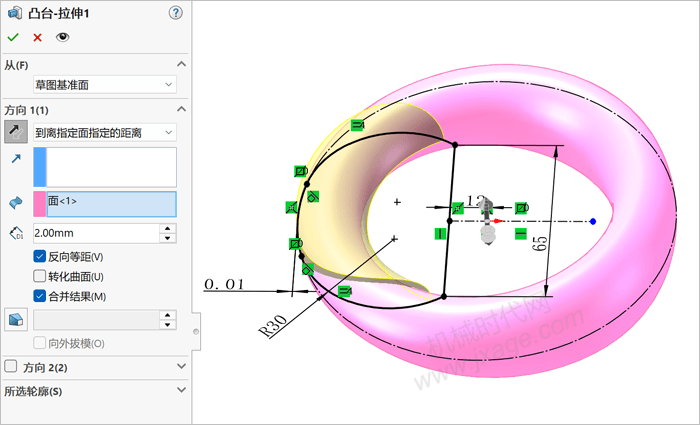This screenshot has height=425, width=700.
Task: Uncheck 反向等距(V)
Action: pos(39,256)
